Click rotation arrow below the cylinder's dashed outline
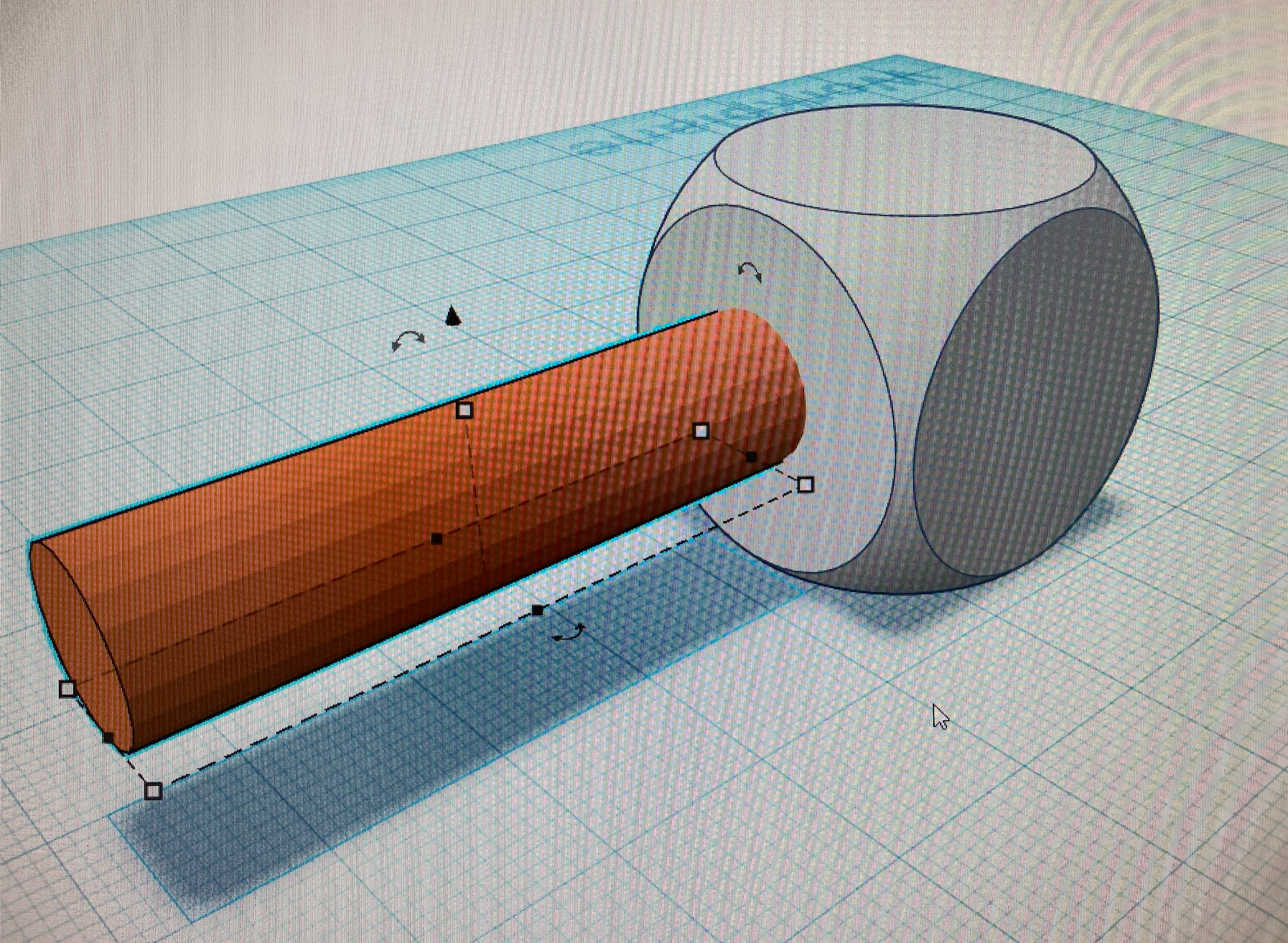 pyautogui.click(x=569, y=632)
